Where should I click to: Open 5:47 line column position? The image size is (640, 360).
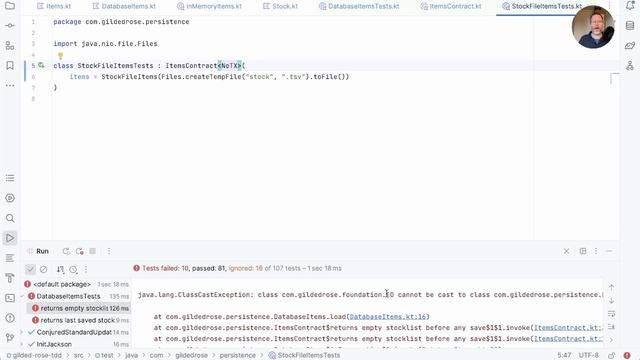[x=564, y=356]
